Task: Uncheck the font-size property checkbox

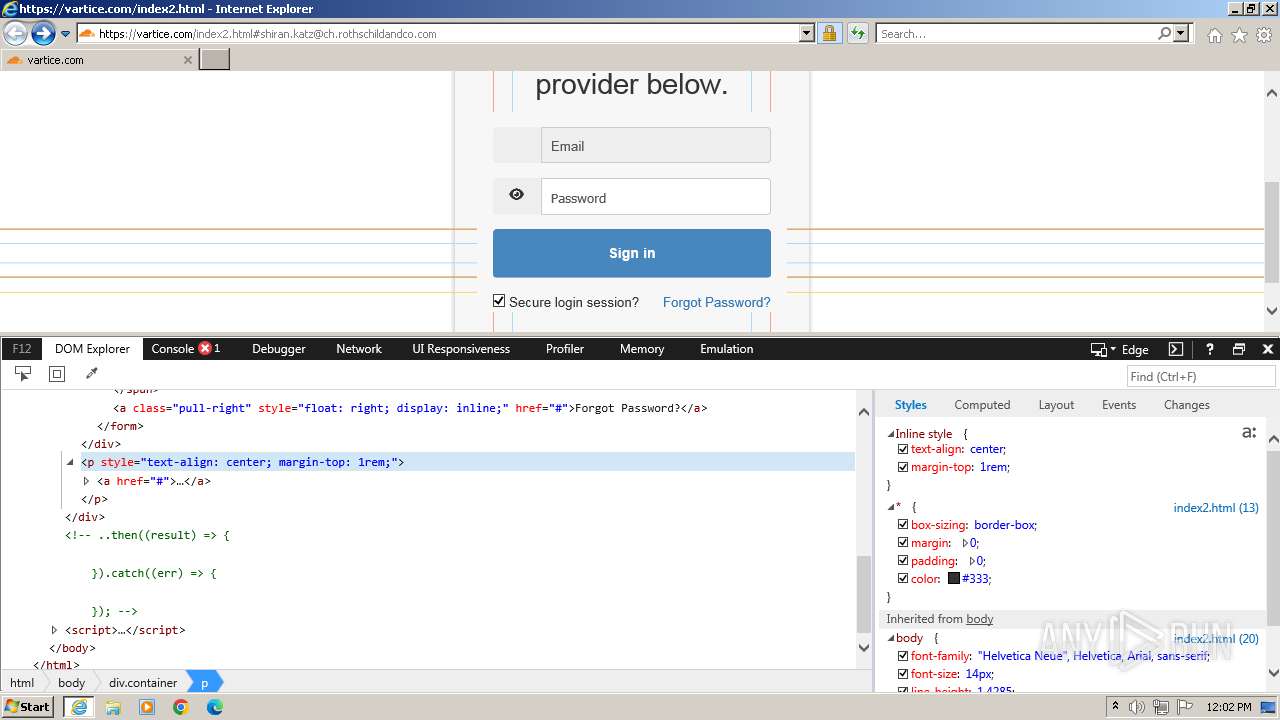Action: 903,674
